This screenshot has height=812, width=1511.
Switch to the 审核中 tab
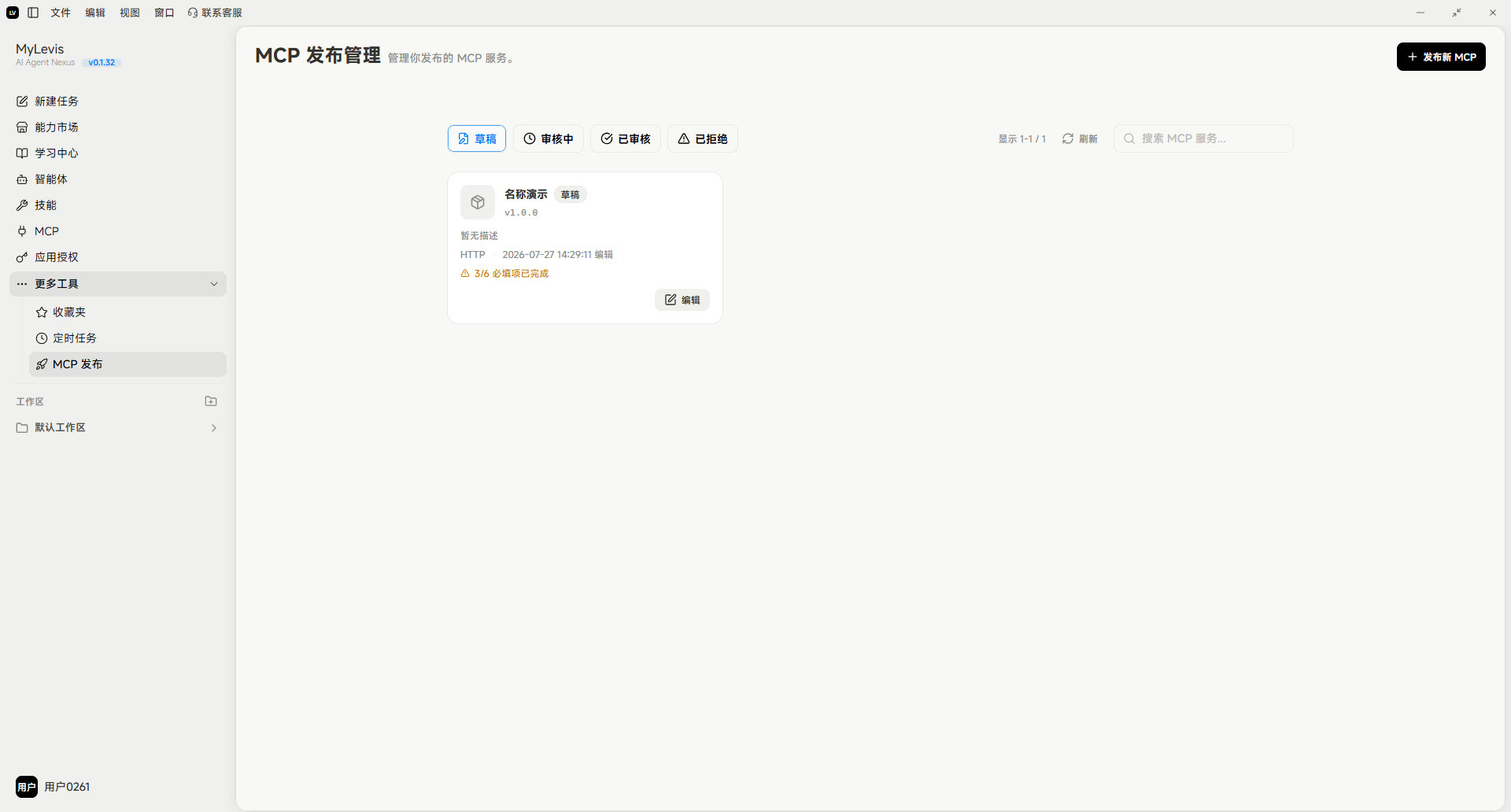[549, 138]
